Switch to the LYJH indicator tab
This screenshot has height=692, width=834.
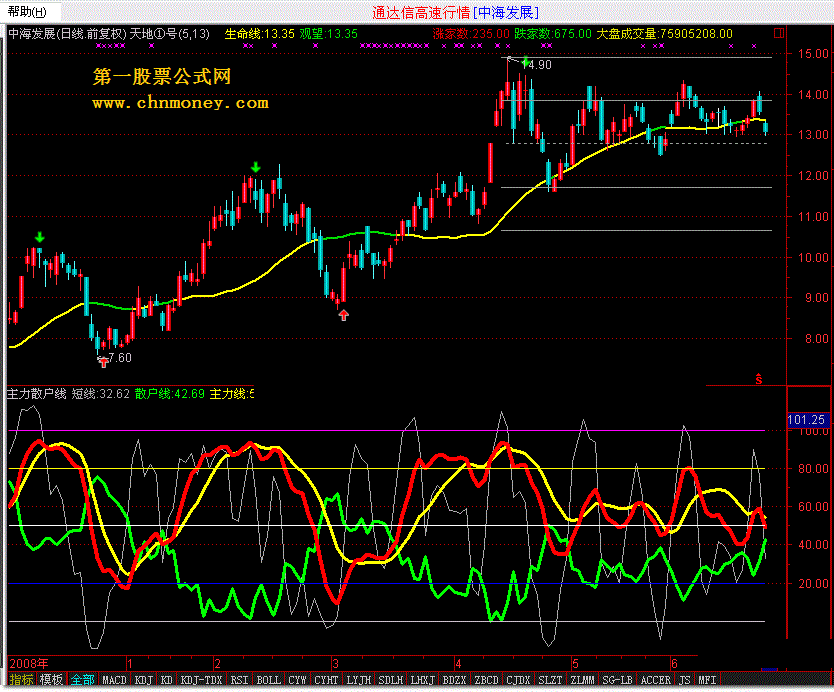pos(358,680)
